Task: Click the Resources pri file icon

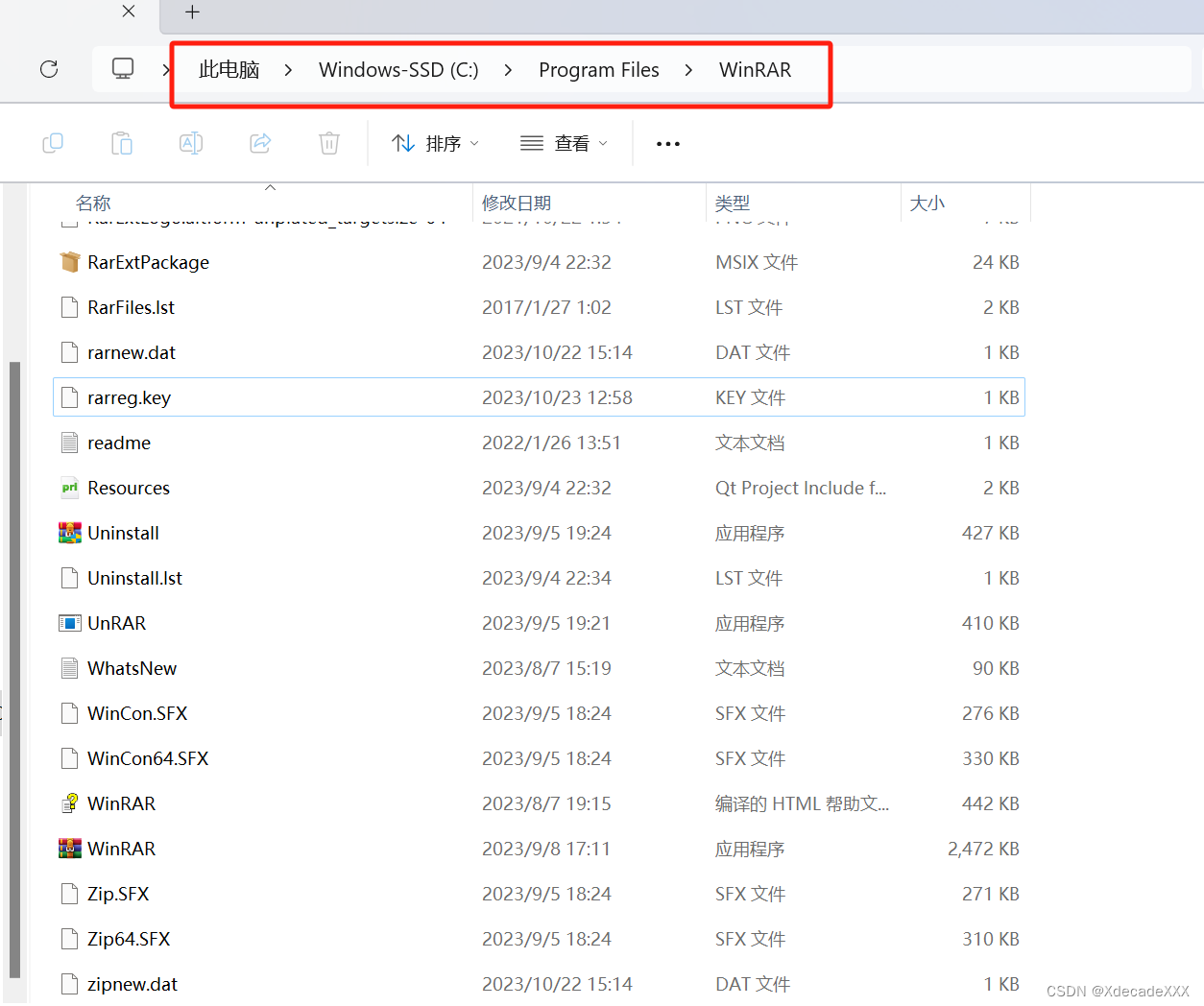Action: coord(70,488)
